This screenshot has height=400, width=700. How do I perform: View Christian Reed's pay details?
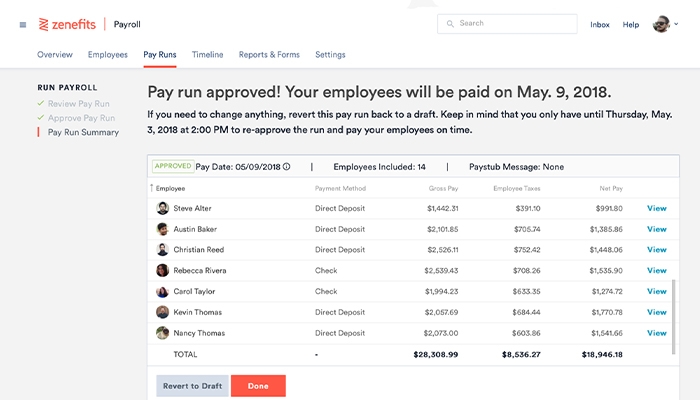[x=657, y=250]
